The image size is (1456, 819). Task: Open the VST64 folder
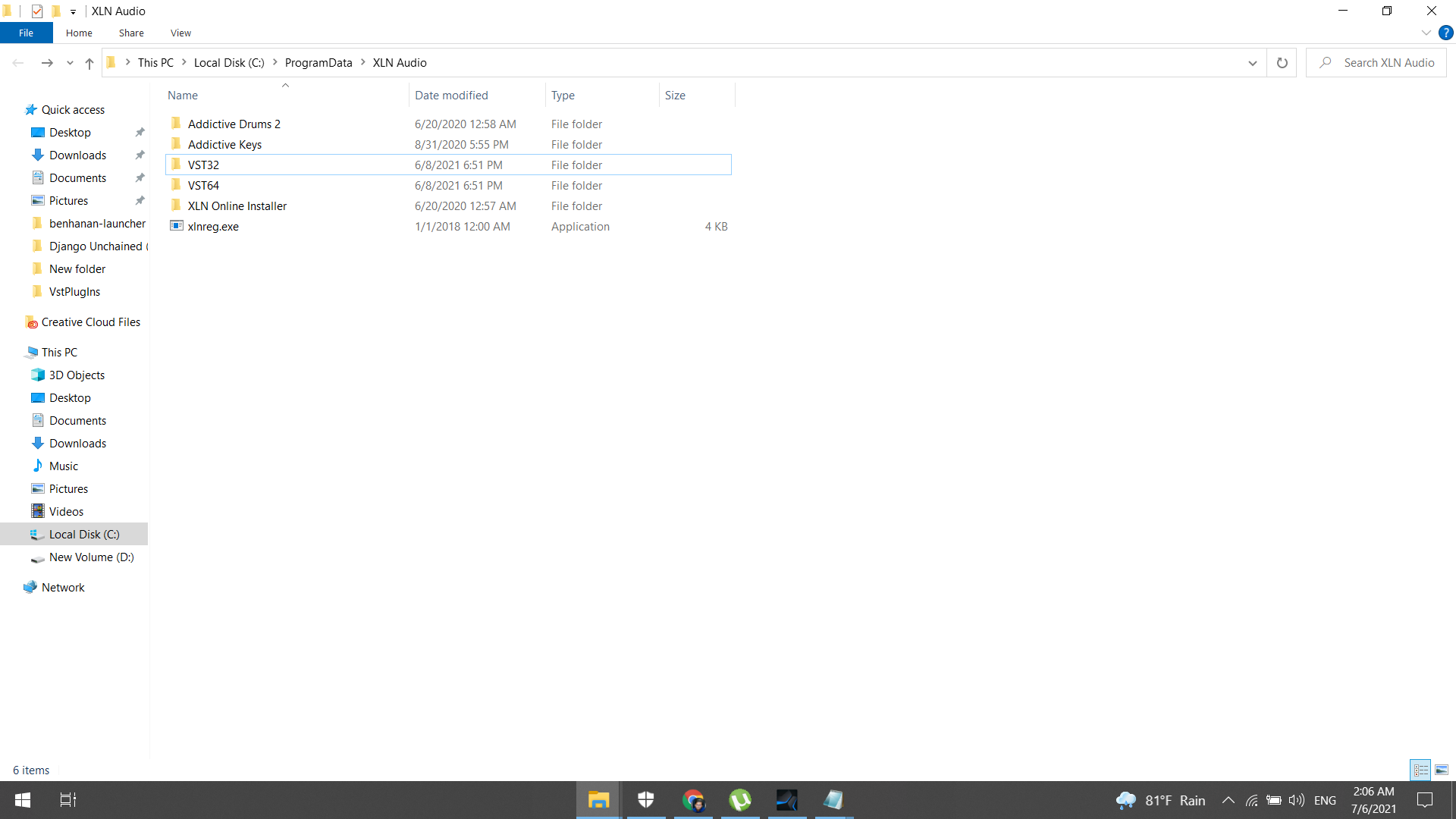pyautogui.click(x=203, y=185)
